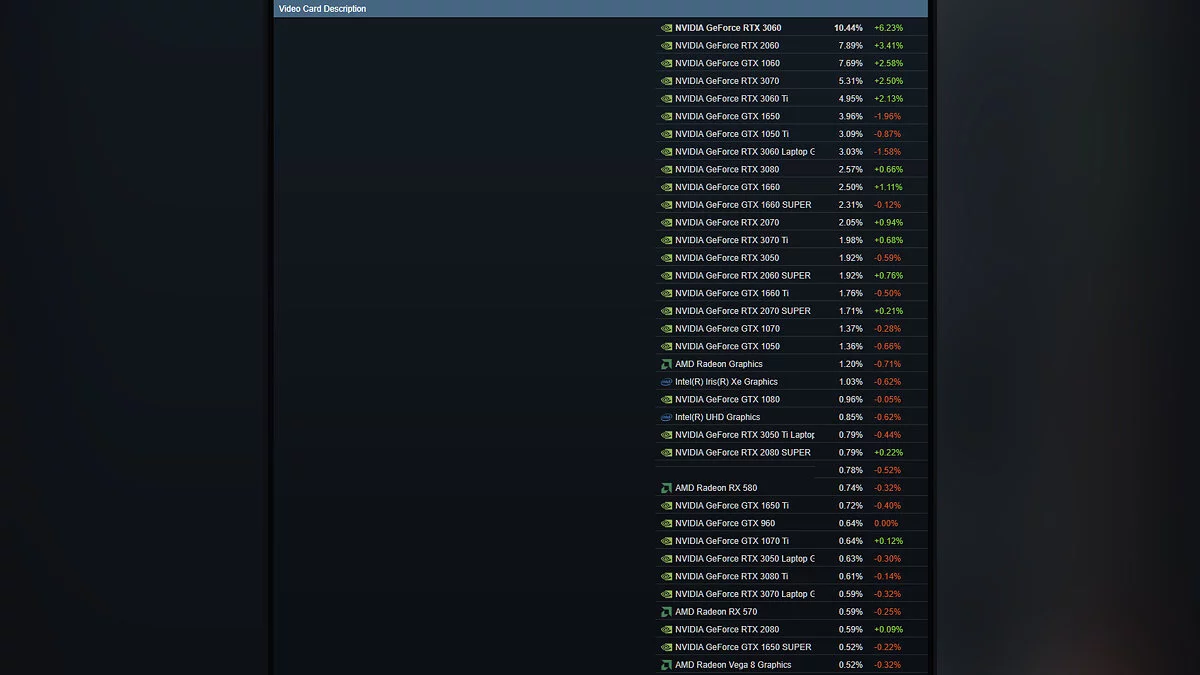Click the NVIDIA icon next to GTX 1650
The width and height of the screenshot is (1200, 675).
pyautogui.click(x=666, y=116)
